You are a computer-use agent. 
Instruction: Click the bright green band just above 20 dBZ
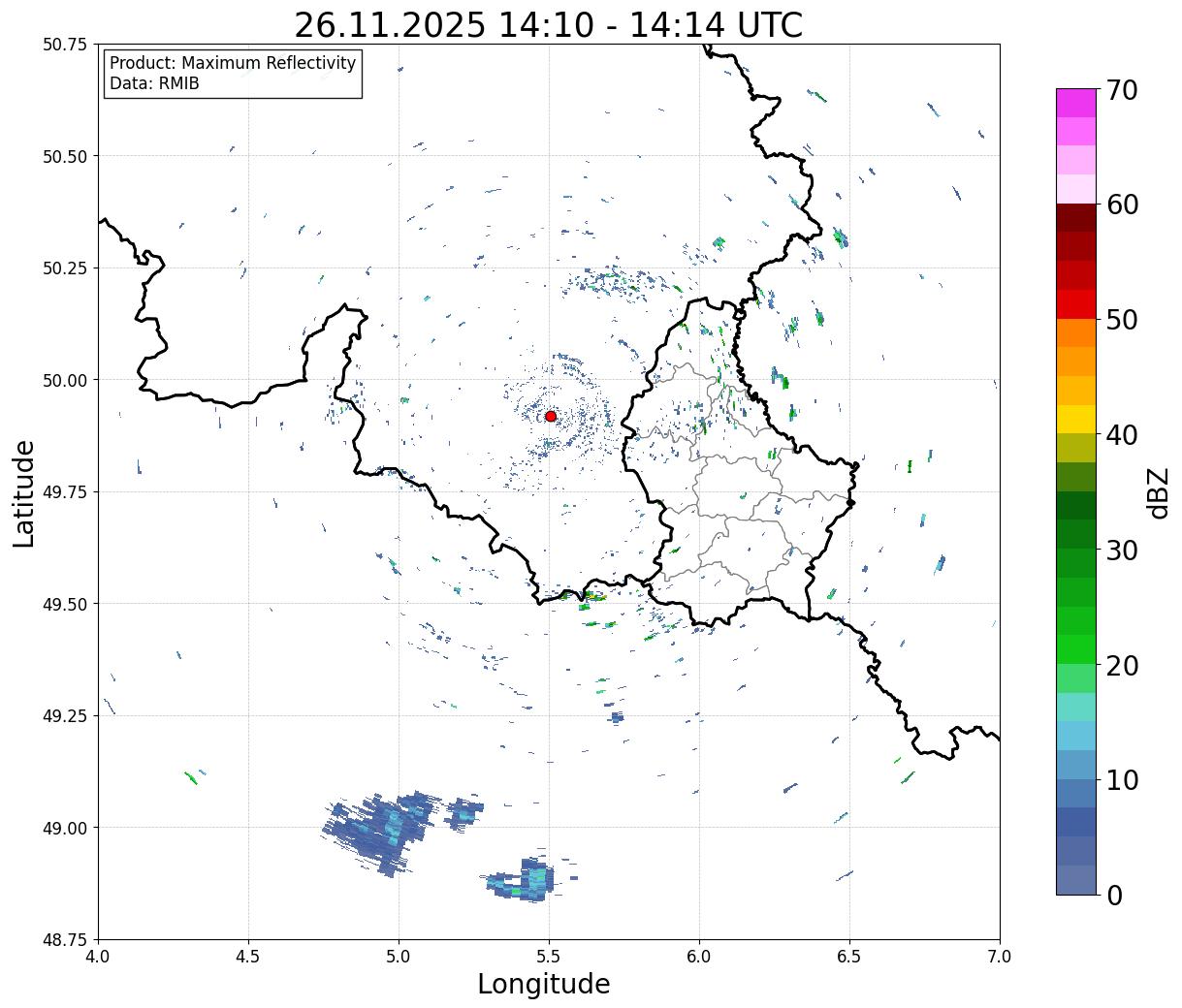tap(1076, 649)
